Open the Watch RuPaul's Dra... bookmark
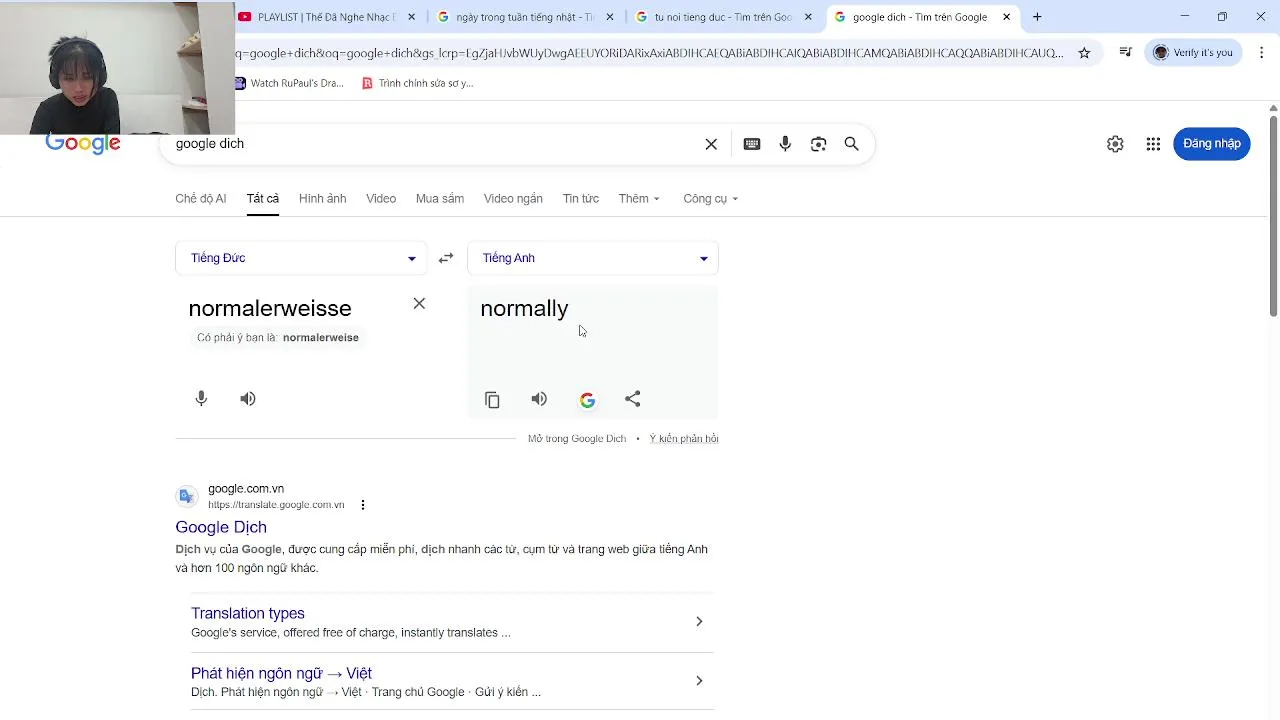Screen dimensions: 1280x720 point(289,83)
